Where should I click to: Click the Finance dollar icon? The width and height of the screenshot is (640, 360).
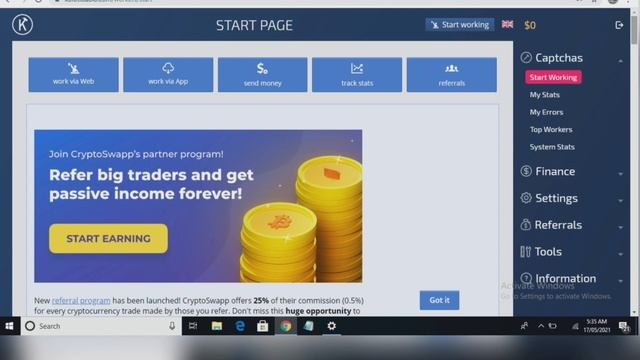(x=526, y=171)
